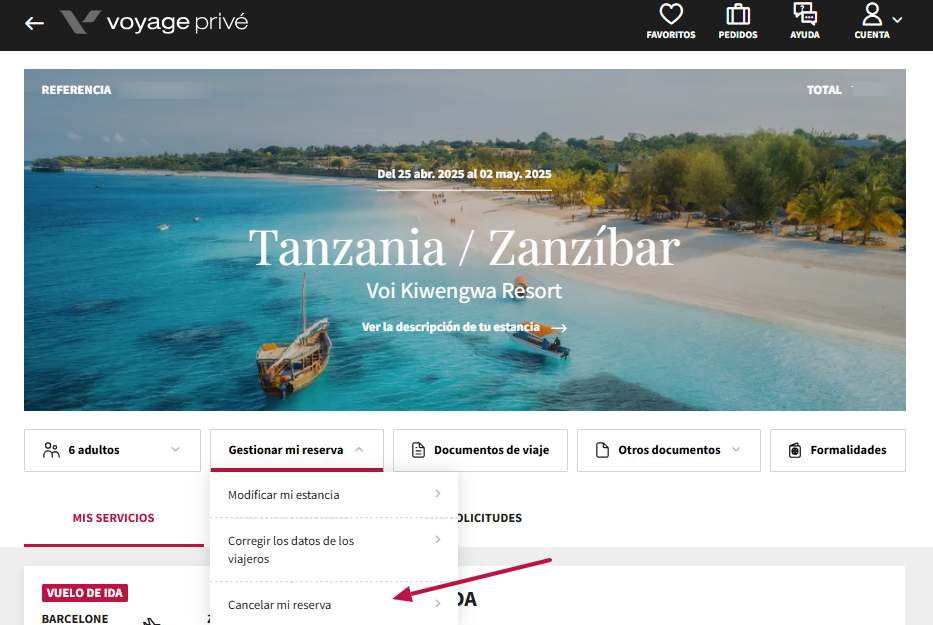Expand the 6 adultos dropdown
The height and width of the screenshot is (625, 933).
click(112, 450)
